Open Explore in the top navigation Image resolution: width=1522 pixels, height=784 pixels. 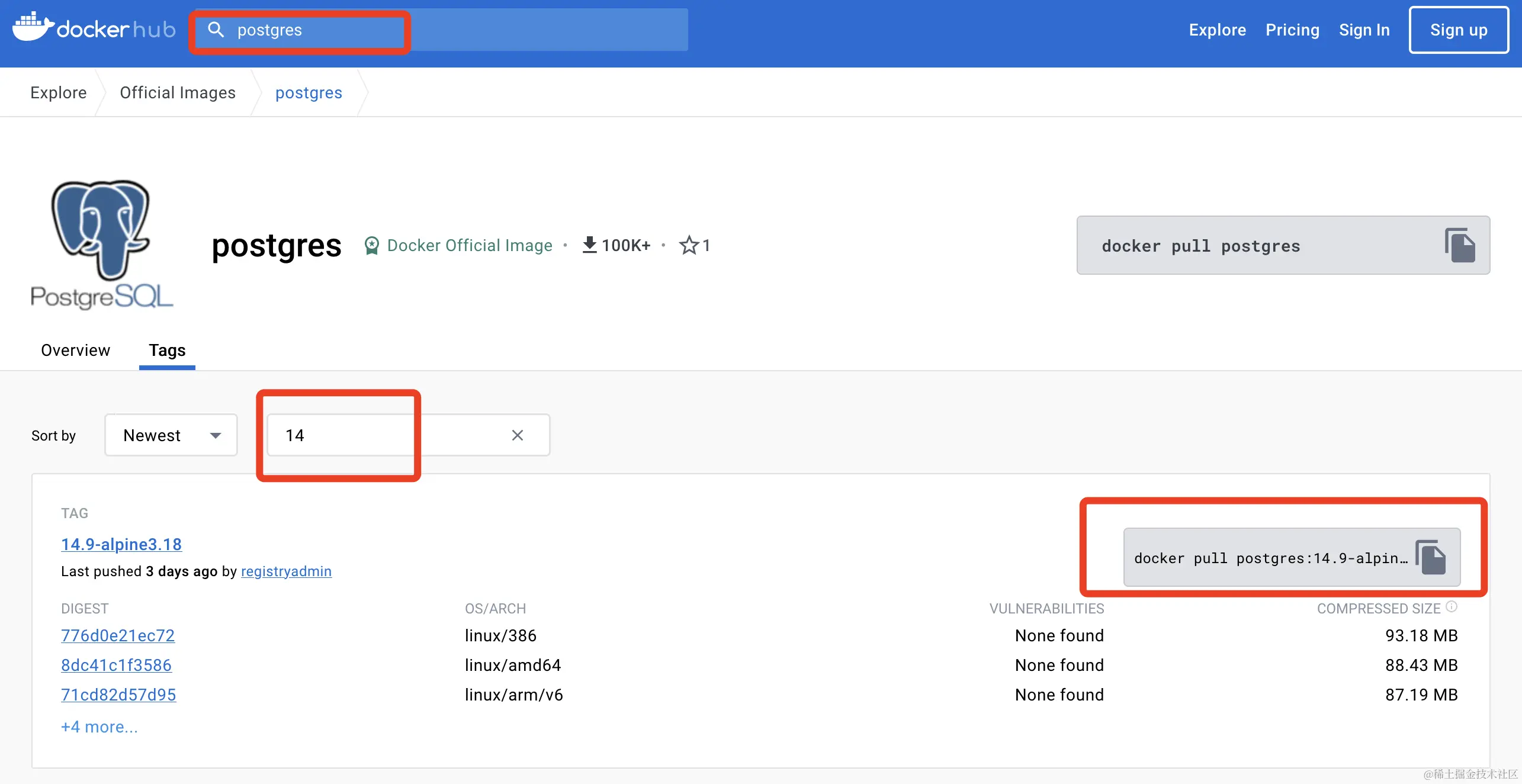click(1217, 30)
